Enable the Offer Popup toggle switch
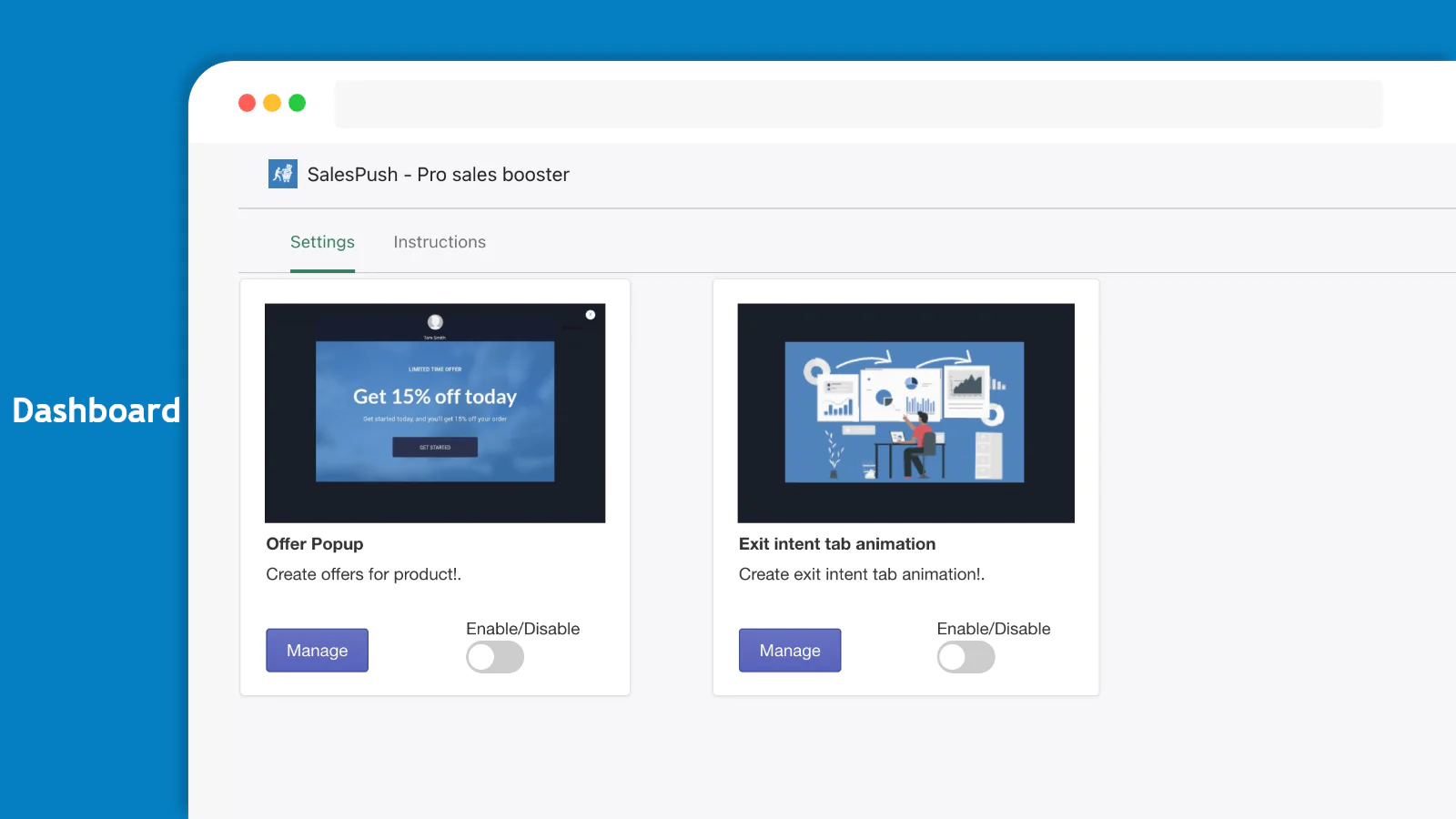 [x=495, y=657]
